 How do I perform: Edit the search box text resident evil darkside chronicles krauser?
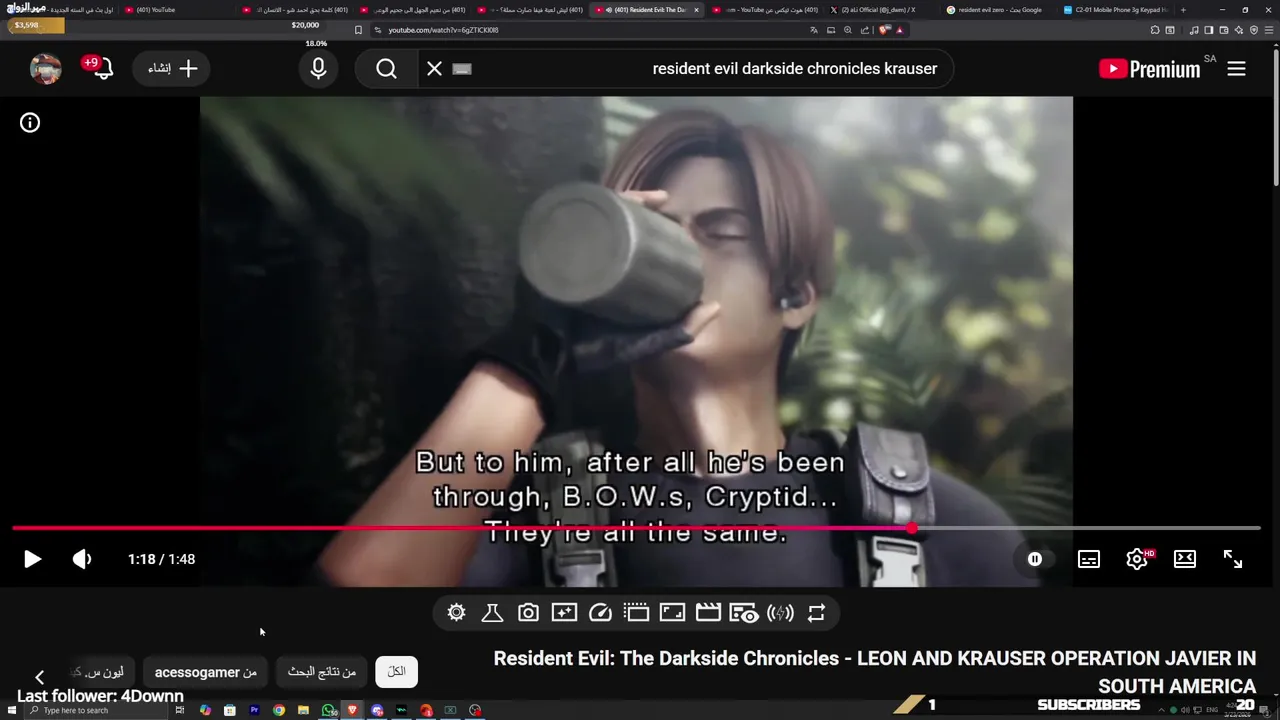(x=795, y=69)
